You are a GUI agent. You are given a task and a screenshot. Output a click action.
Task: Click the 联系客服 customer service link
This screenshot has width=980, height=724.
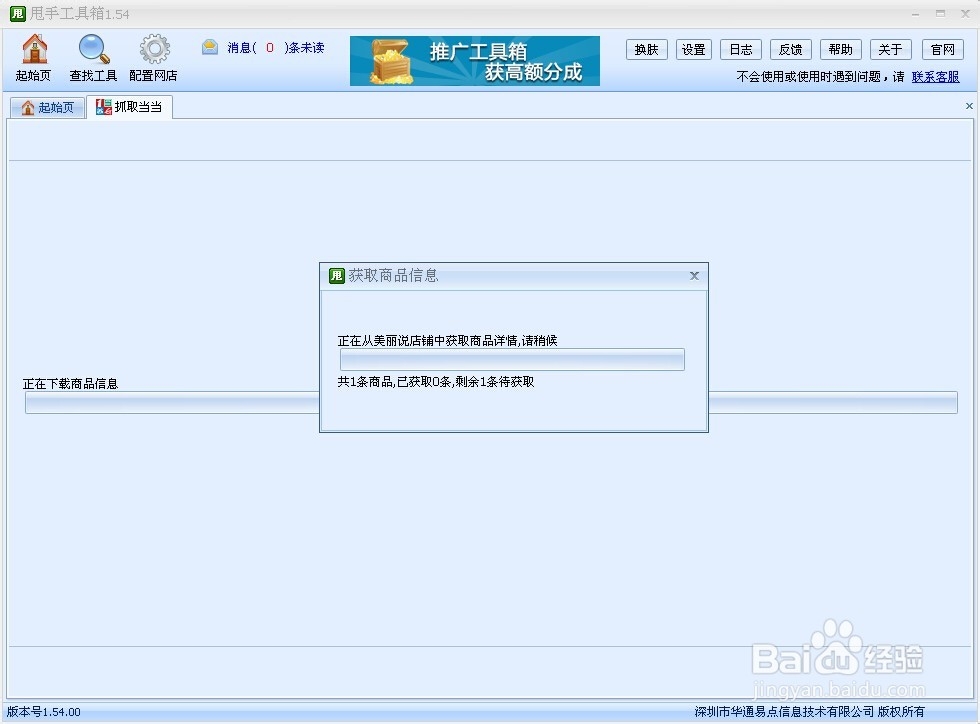936,76
